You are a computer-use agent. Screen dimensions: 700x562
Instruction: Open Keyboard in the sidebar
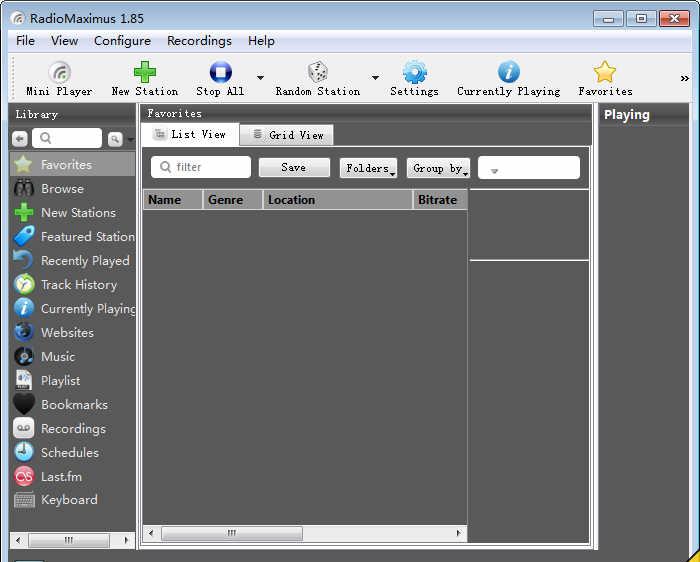pos(72,500)
